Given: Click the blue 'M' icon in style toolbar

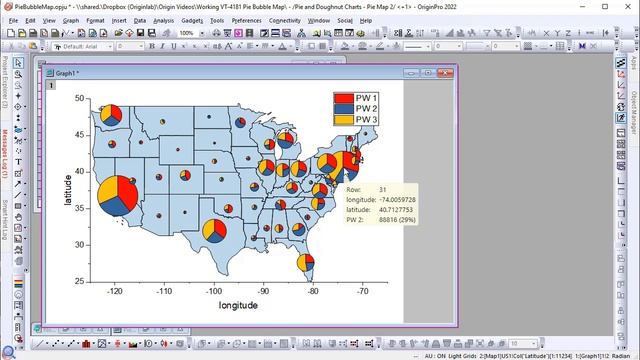Looking at the screenshot, I should (582, 47).
